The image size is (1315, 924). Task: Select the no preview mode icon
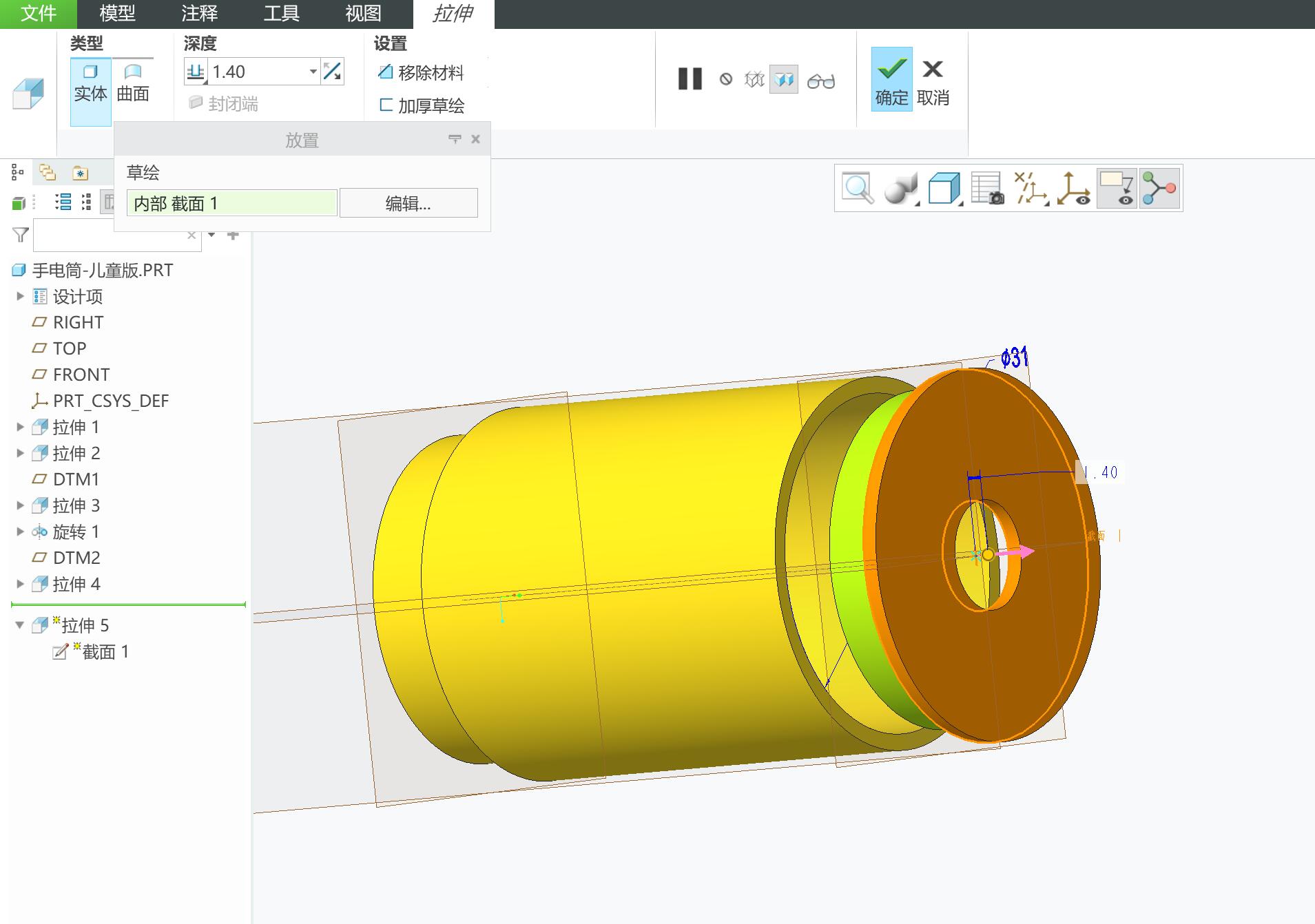tap(725, 79)
